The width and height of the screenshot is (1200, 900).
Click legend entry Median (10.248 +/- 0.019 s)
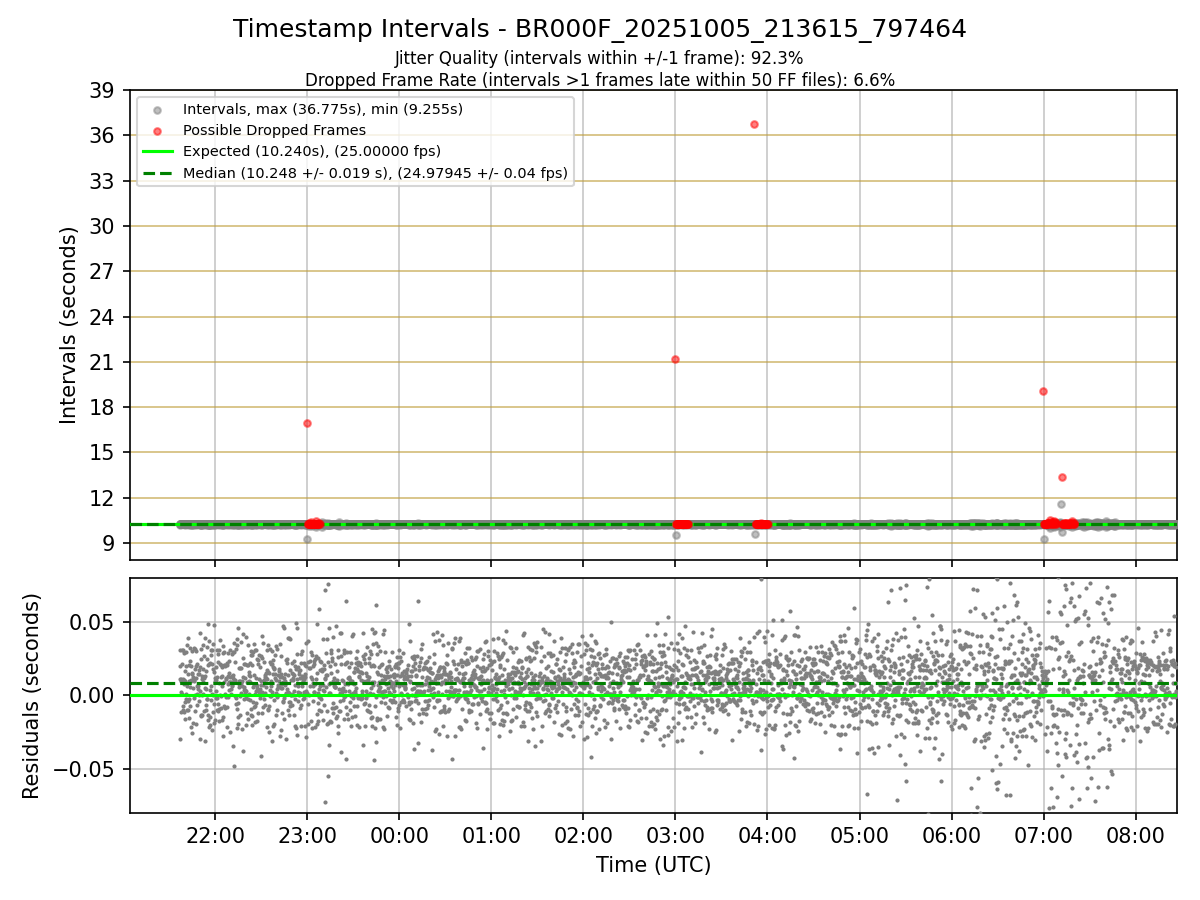pyautogui.click(x=375, y=173)
